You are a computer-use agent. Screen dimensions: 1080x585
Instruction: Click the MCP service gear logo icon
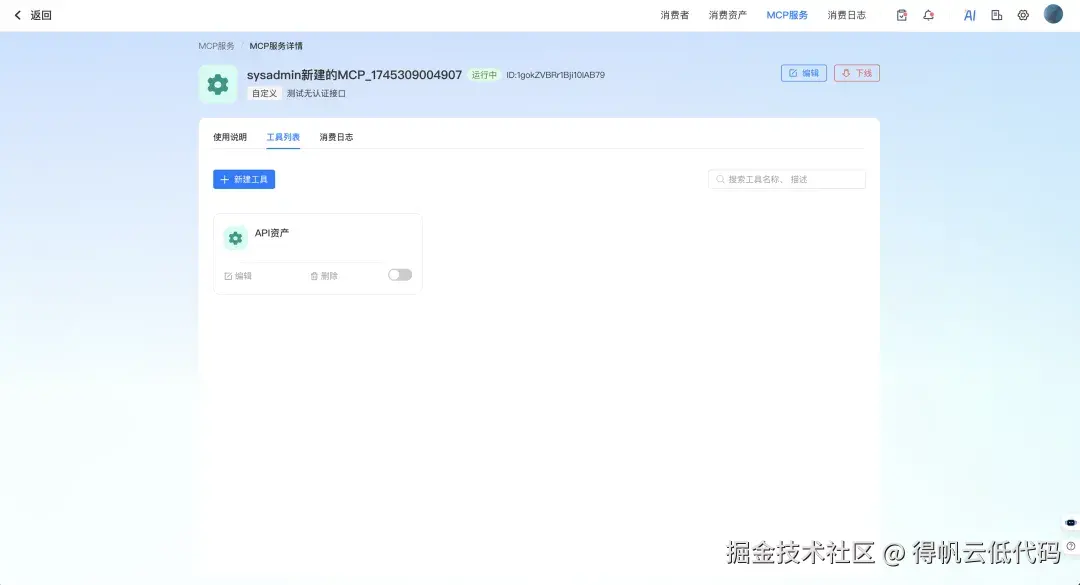[x=217, y=84]
